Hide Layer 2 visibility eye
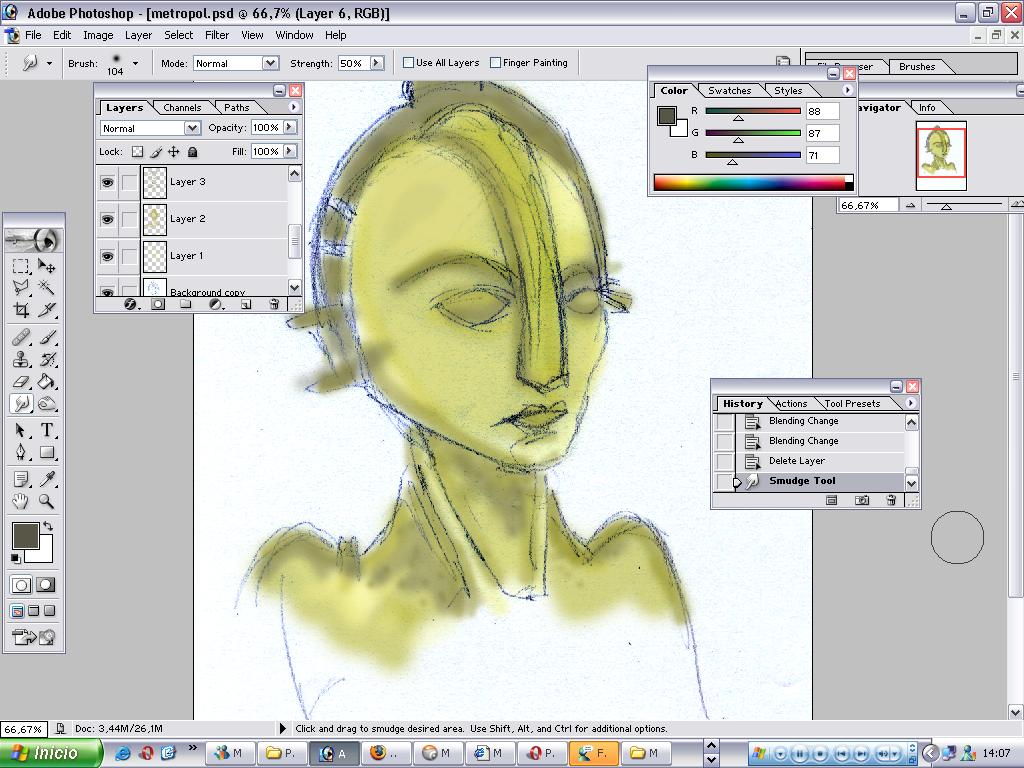 click(108, 219)
